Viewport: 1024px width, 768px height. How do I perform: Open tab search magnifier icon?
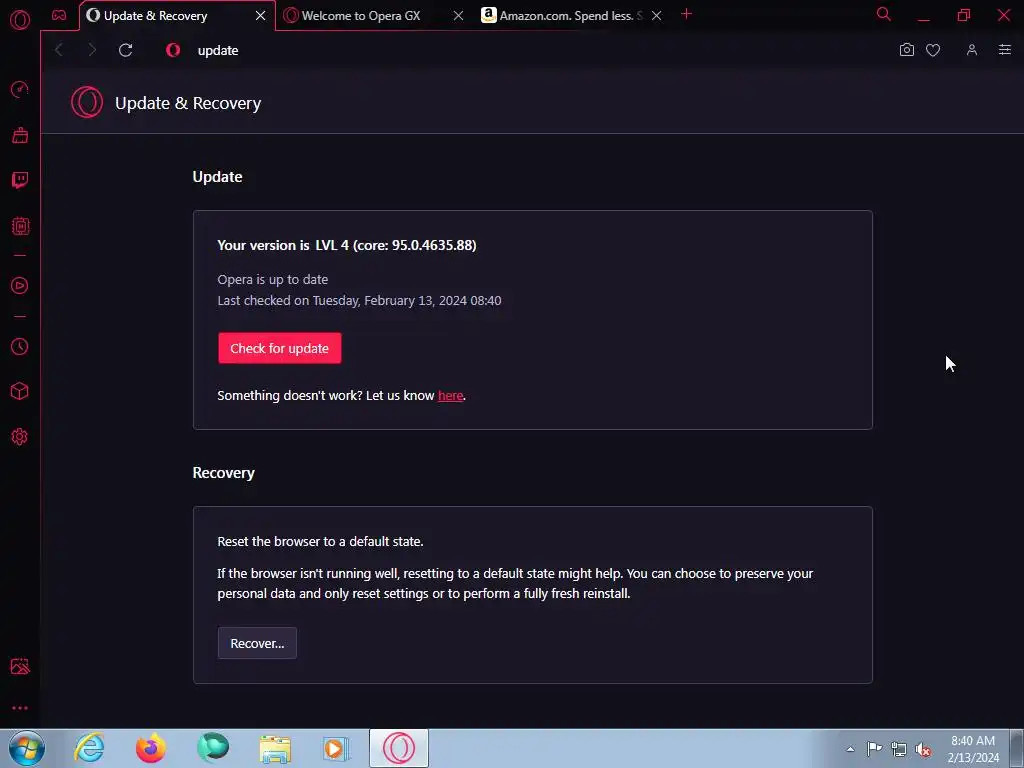pyautogui.click(x=884, y=14)
